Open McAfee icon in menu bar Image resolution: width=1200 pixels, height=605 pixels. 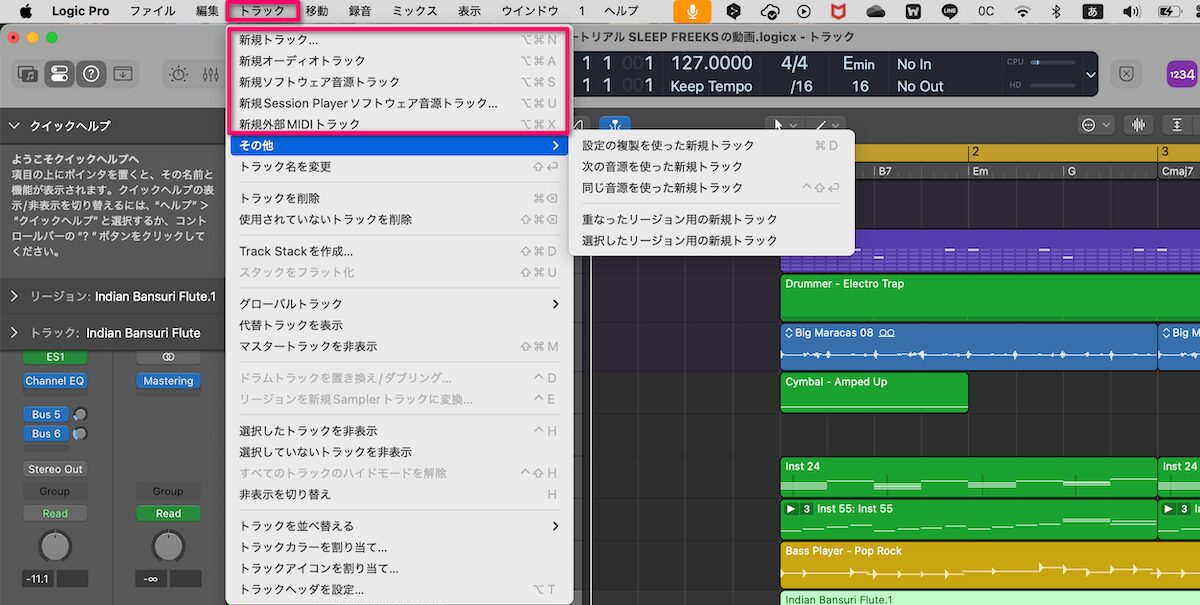pyautogui.click(x=840, y=12)
